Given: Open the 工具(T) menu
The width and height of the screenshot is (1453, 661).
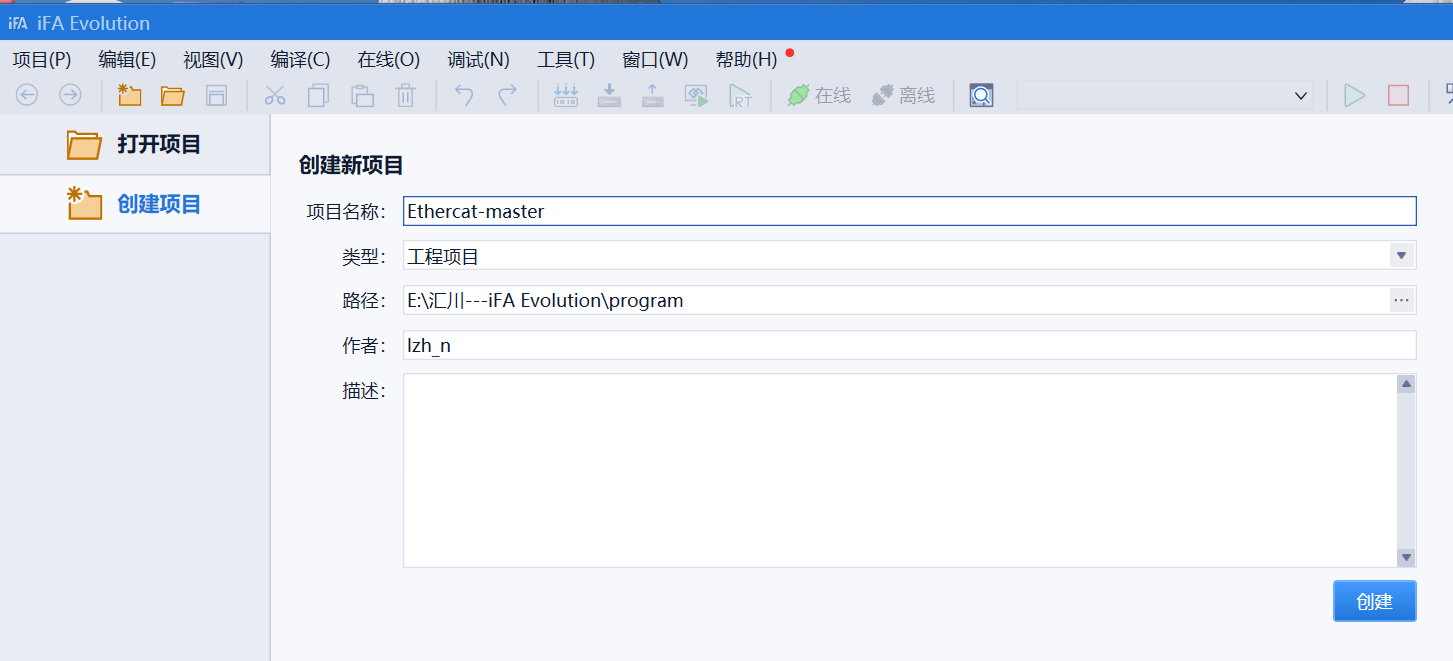Looking at the screenshot, I should tap(566, 60).
